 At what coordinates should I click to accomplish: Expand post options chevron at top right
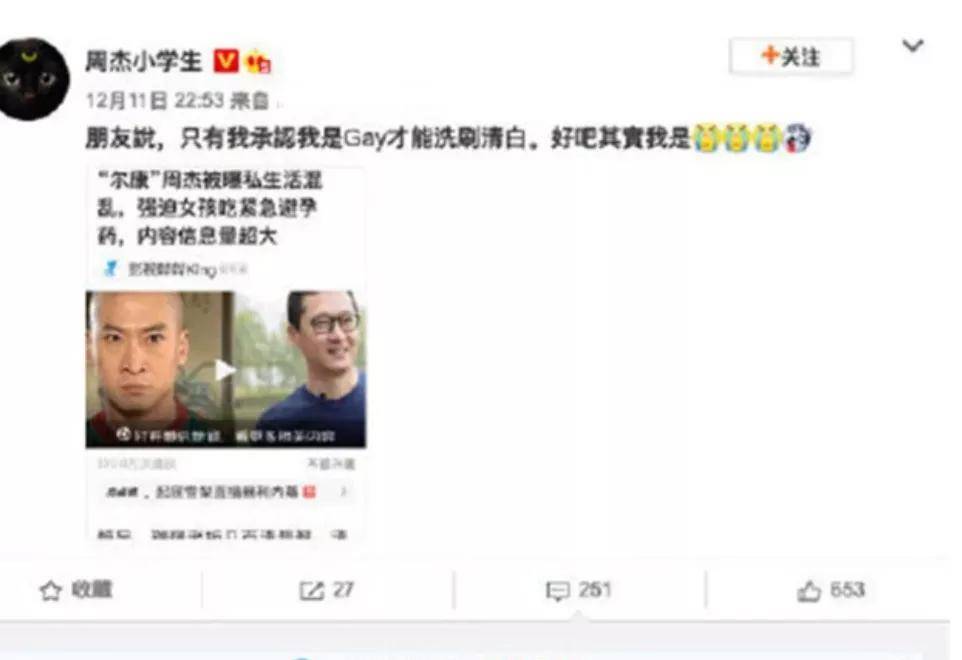[913, 45]
